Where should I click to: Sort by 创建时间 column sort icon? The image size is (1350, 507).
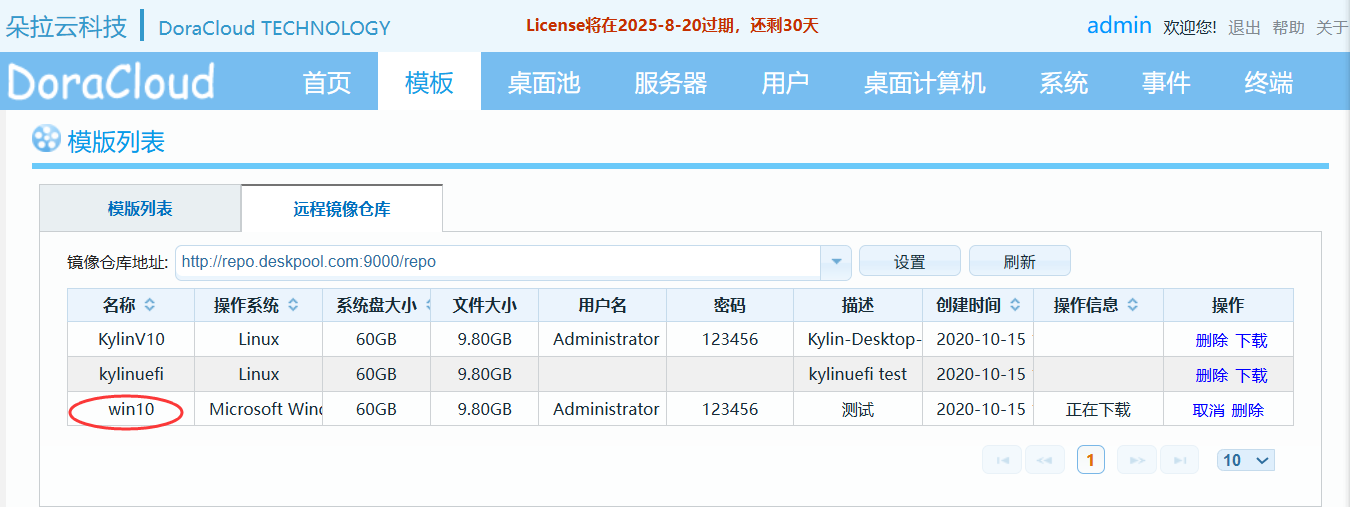(1015, 305)
